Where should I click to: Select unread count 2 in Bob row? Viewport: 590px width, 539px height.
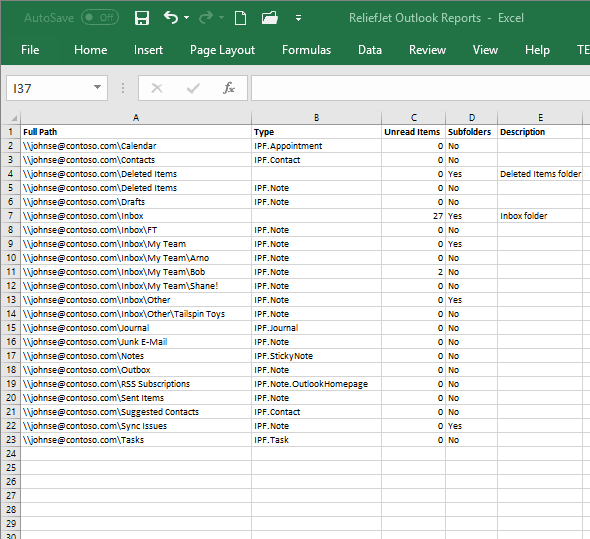pos(414,272)
